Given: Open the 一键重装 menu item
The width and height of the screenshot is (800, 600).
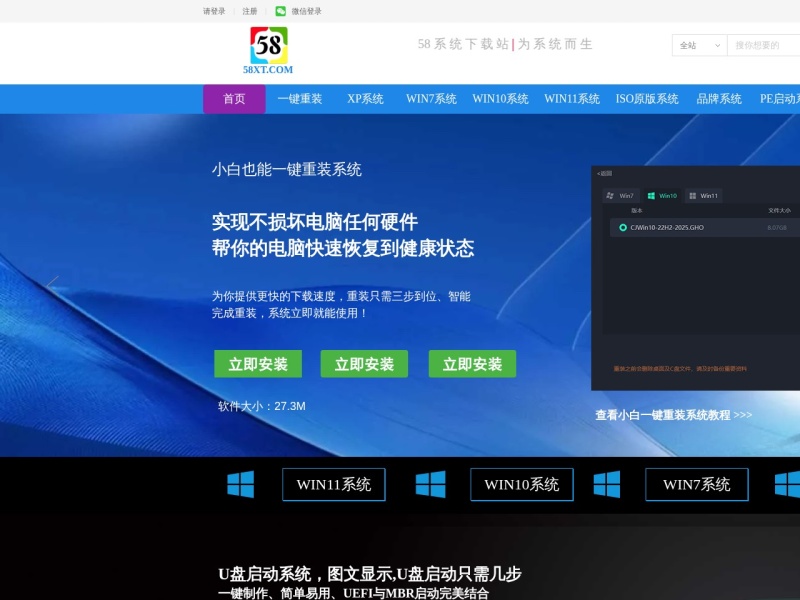Looking at the screenshot, I should point(300,99).
